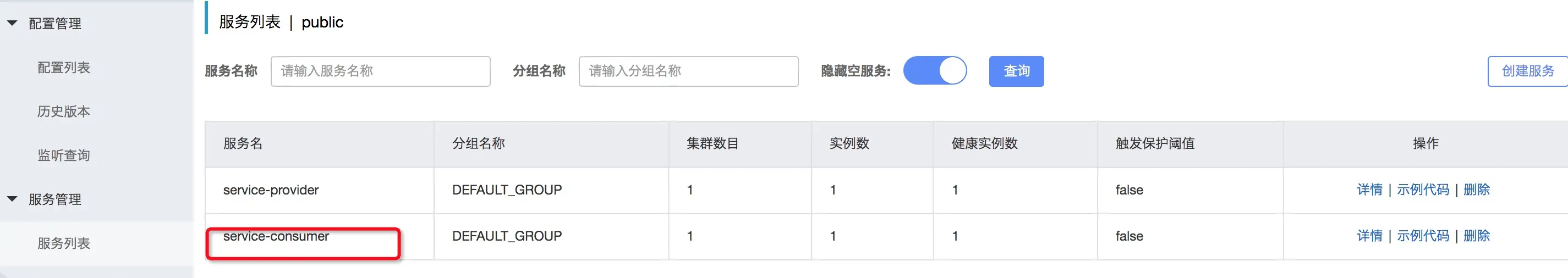Viewport: 1568px width, 278px height.
Task: Focus the 服务名称 input field
Action: tap(380, 71)
